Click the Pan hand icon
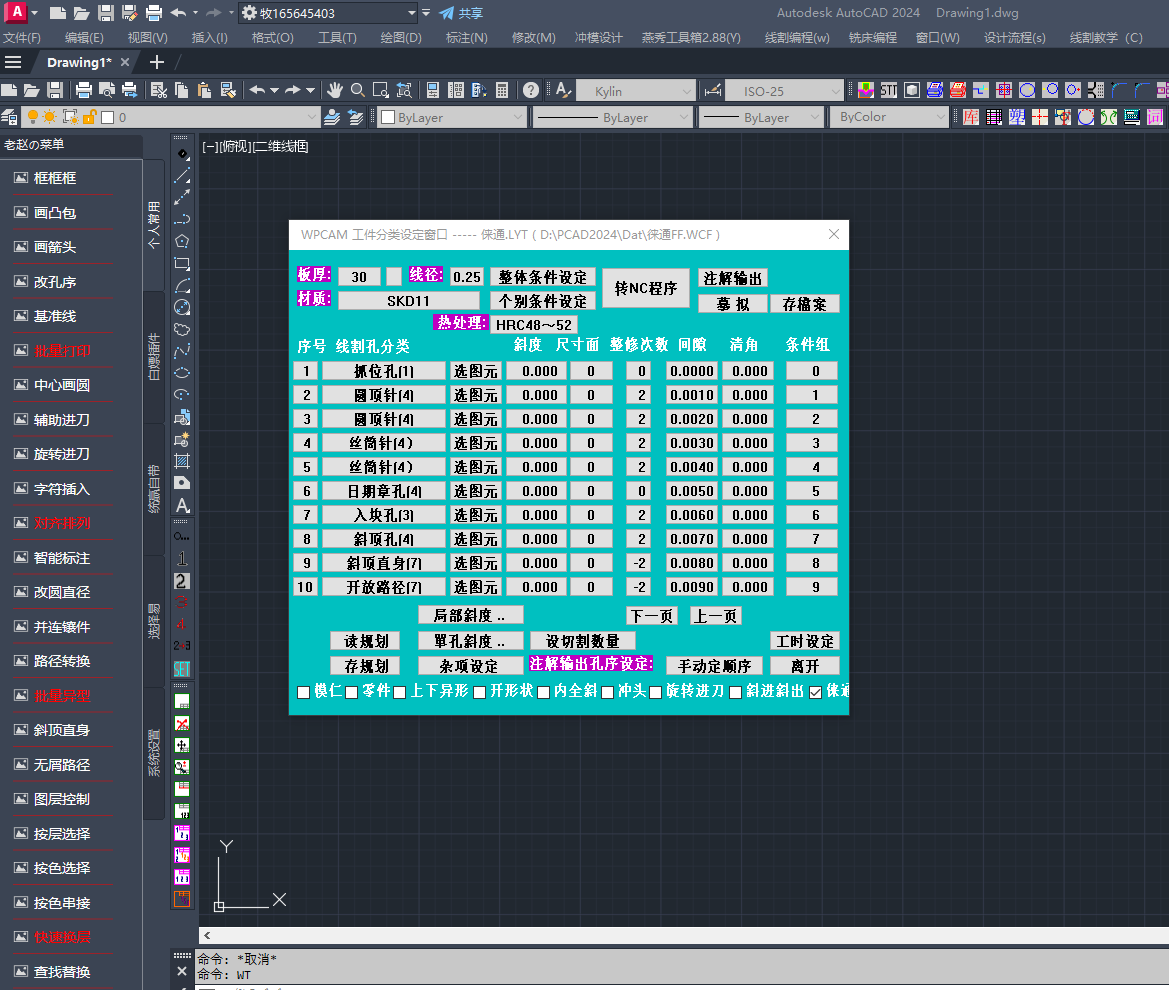This screenshot has width=1169, height=990. pos(334,90)
